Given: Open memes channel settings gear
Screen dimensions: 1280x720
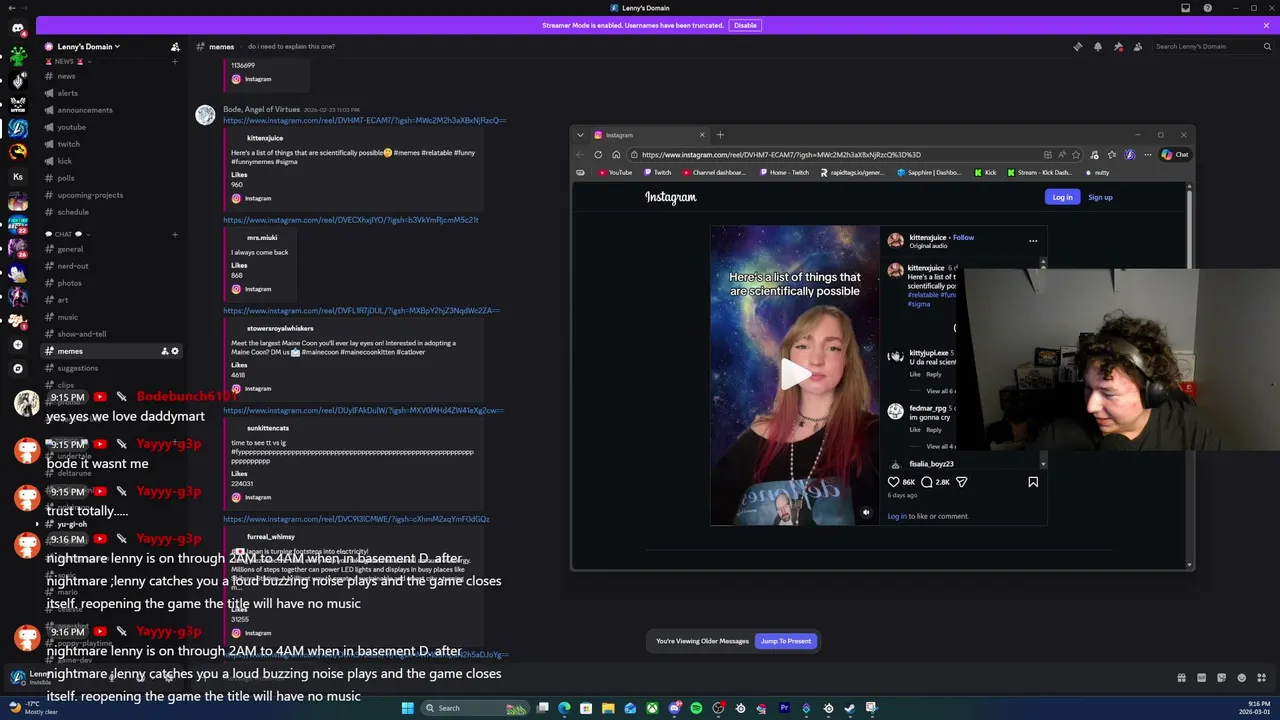Looking at the screenshot, I should pos(175,351).
